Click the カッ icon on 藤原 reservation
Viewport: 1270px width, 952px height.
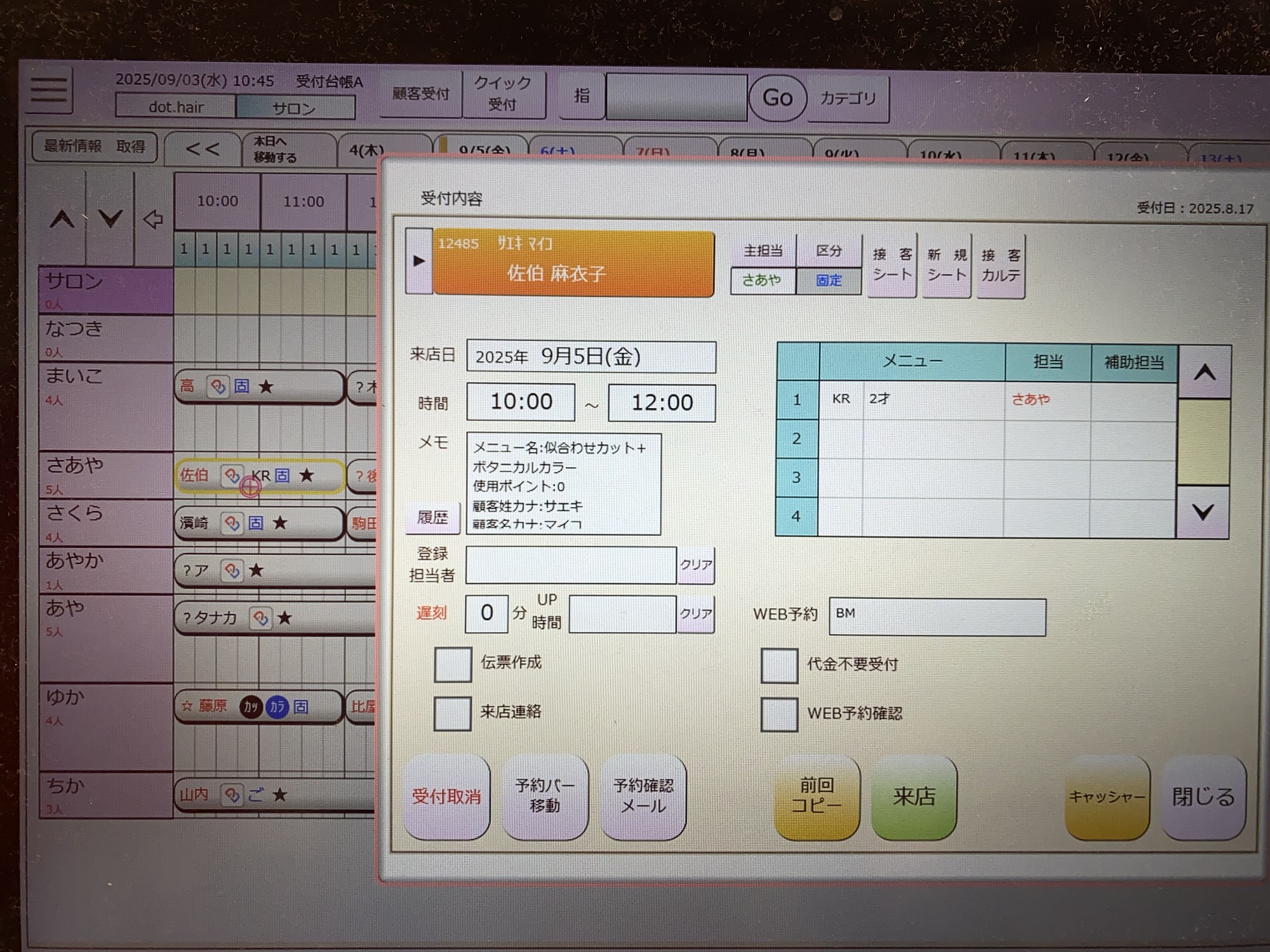pos(251,706)
